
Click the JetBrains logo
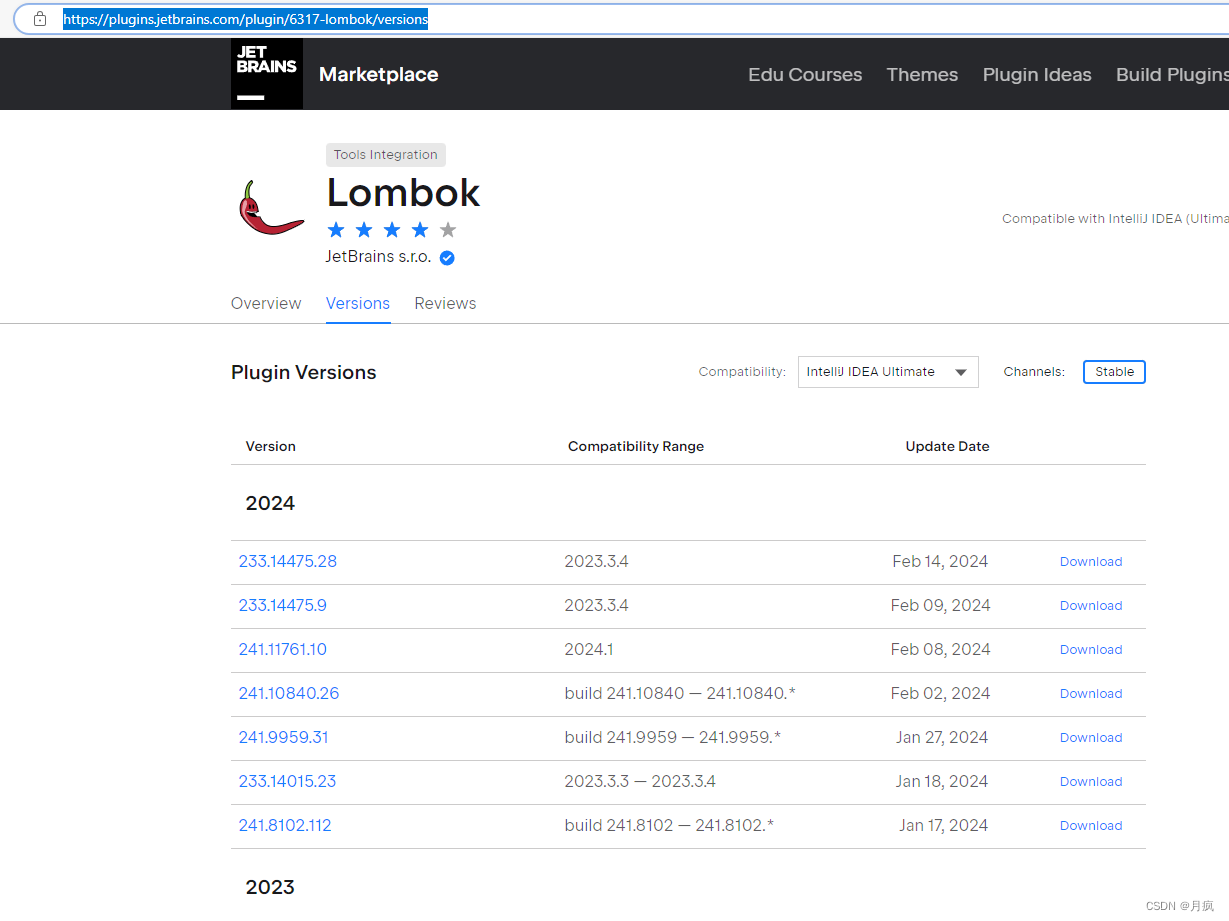point(267,74)
